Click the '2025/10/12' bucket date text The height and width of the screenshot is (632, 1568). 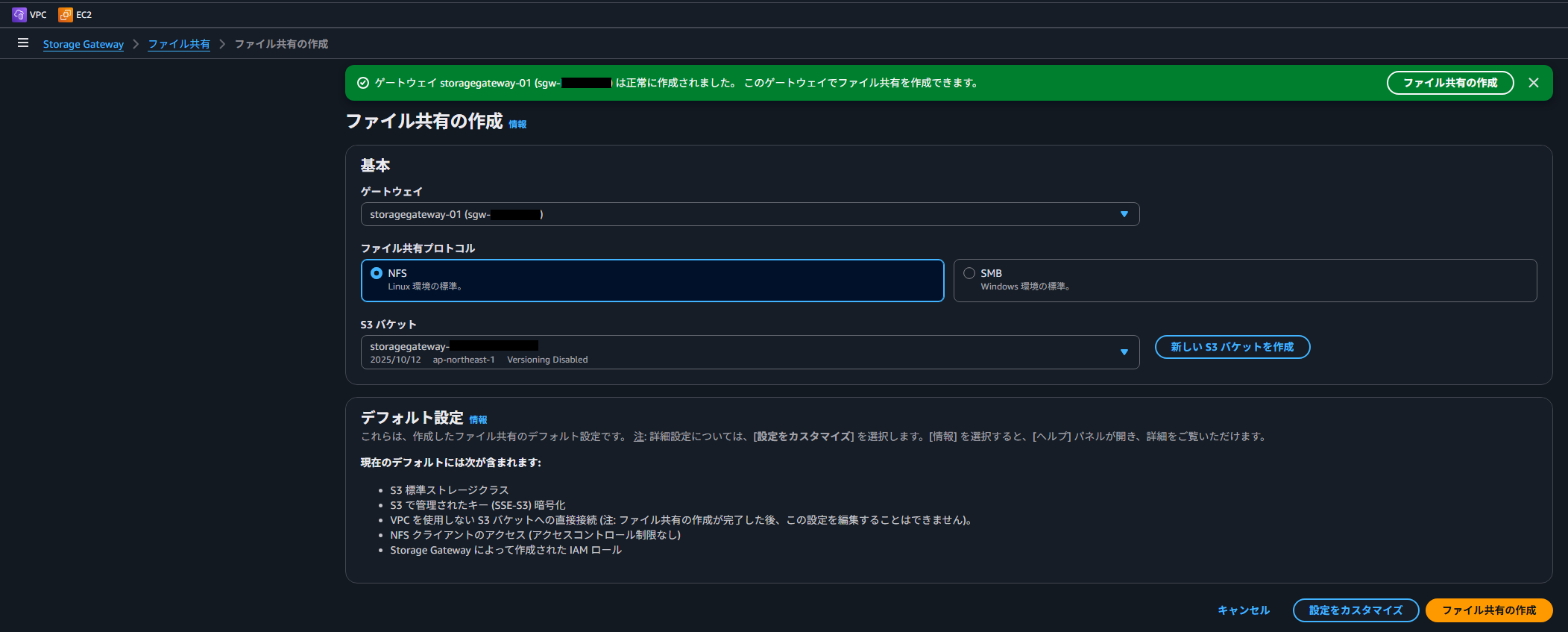[x=395, y=360]
